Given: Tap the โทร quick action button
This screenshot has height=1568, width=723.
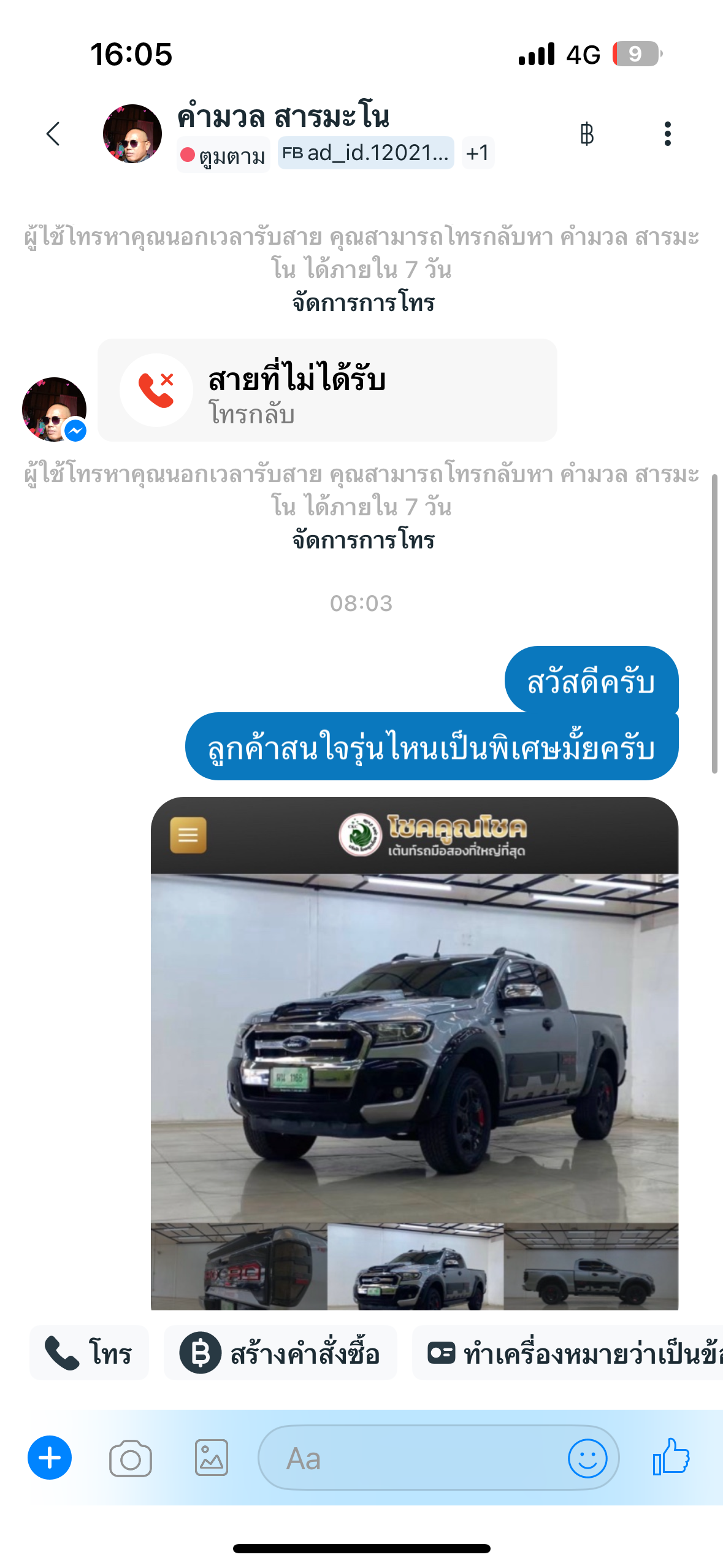Looking at the screenshot, I should click(89, 1353).
